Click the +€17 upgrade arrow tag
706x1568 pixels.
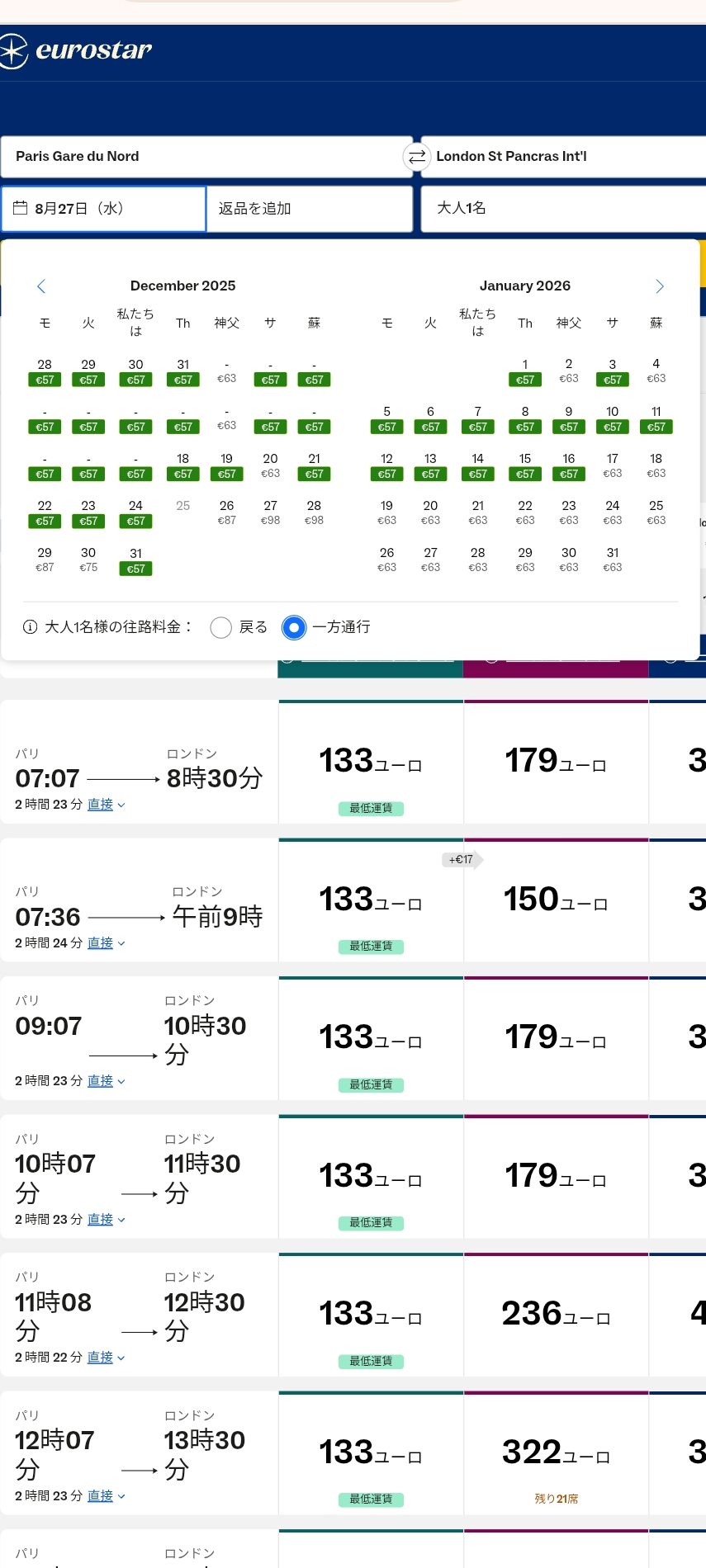[462, 860]
